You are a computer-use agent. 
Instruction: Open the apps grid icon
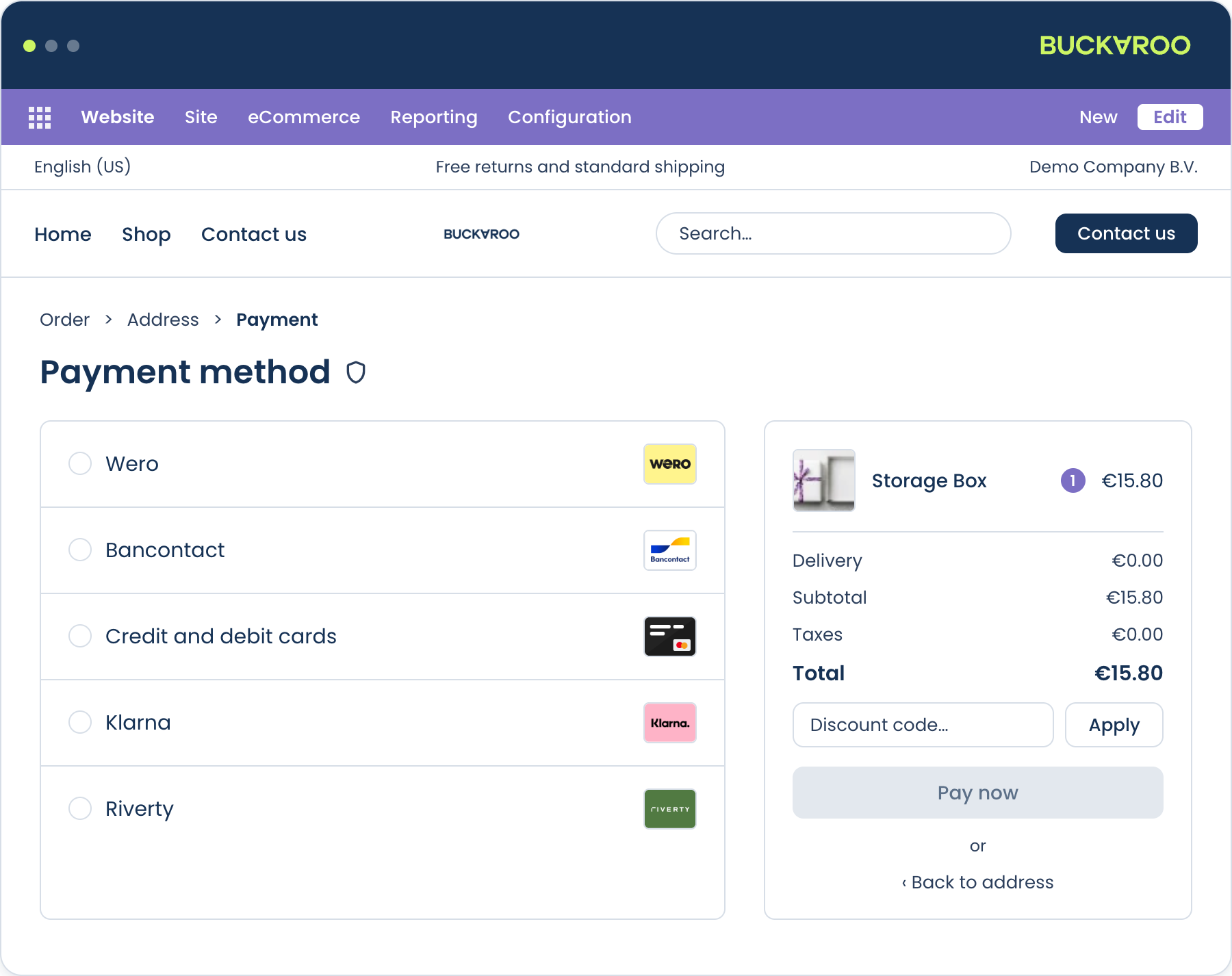(x=40, y=117)
